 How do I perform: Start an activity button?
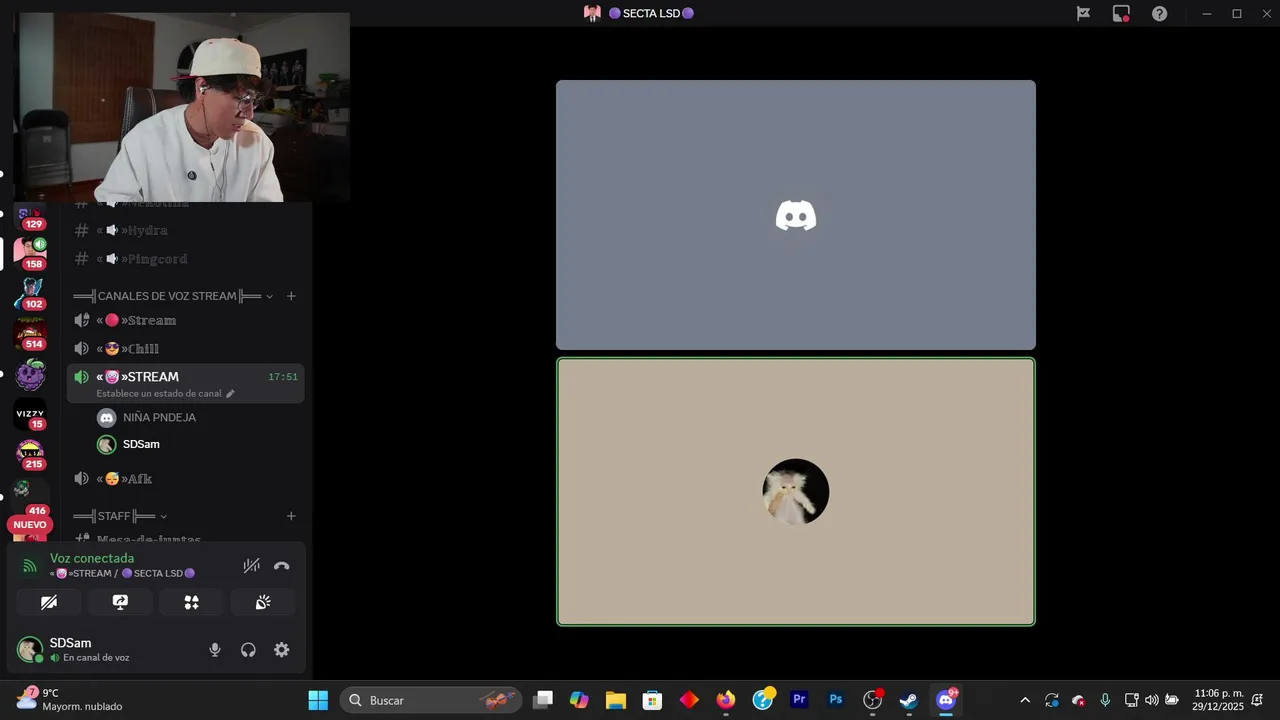point(191,602)
